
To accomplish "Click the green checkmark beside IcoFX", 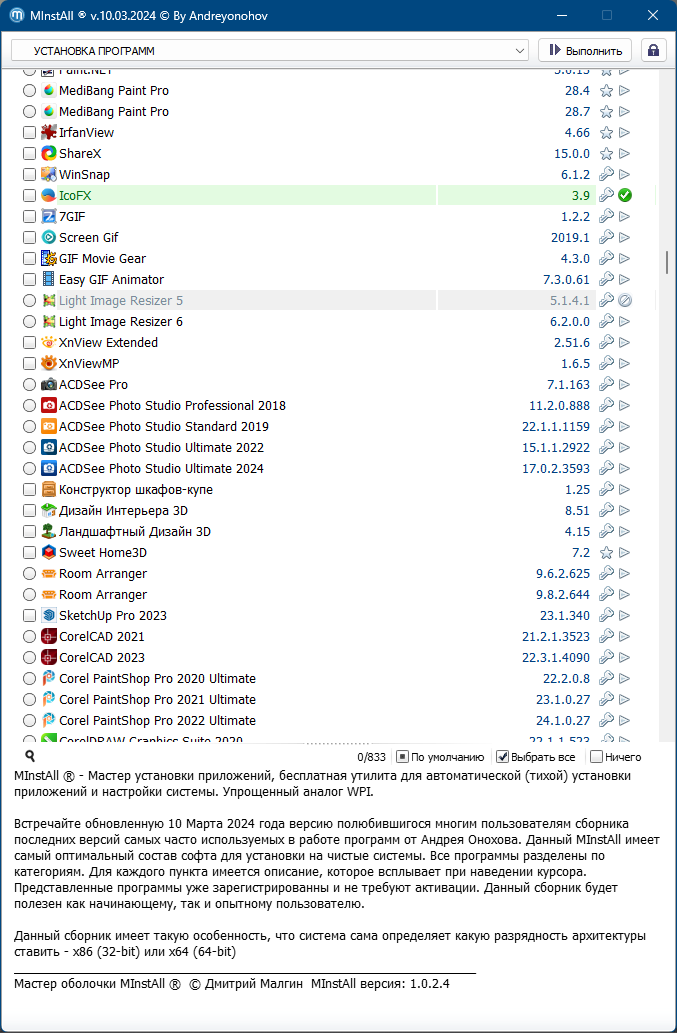I will tap(625, 195).
